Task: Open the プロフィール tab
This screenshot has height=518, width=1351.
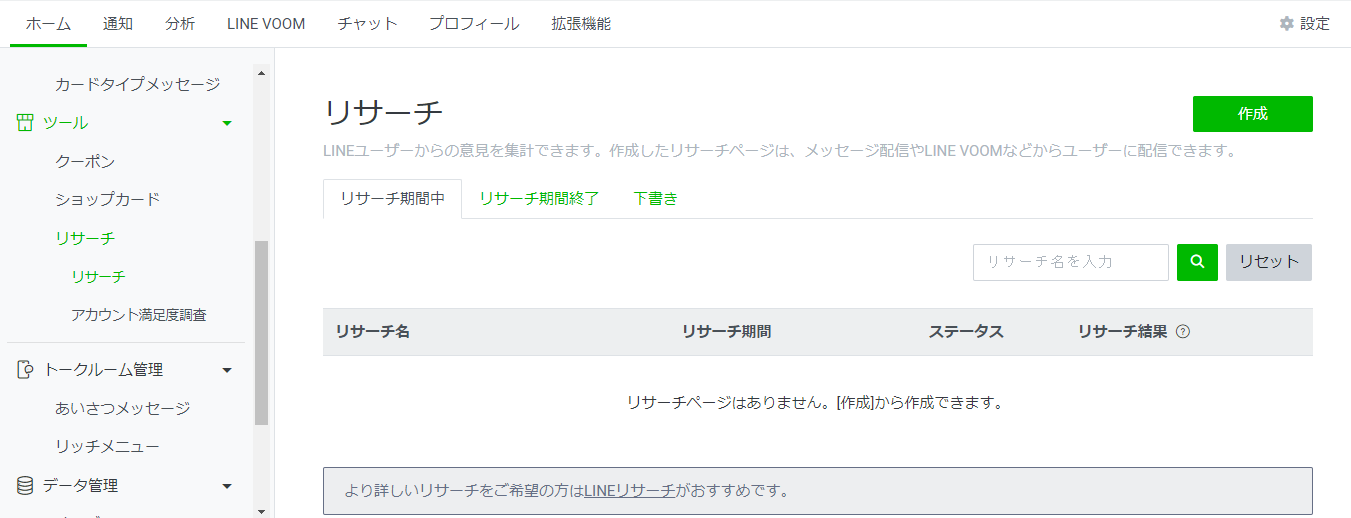Action: (x=474, y=24)
